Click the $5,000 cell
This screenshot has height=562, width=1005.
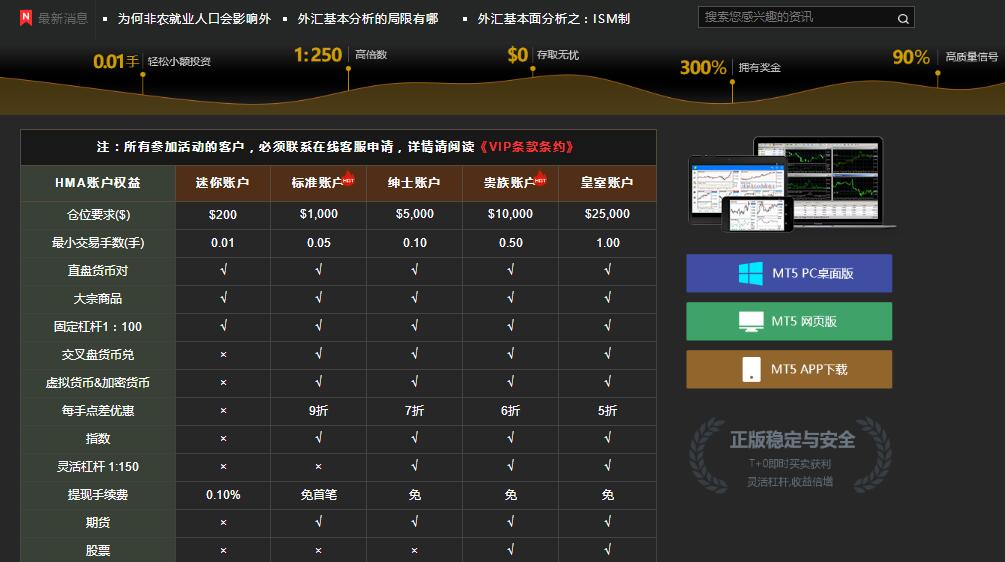pyautogui.click(x=415, y=215)
